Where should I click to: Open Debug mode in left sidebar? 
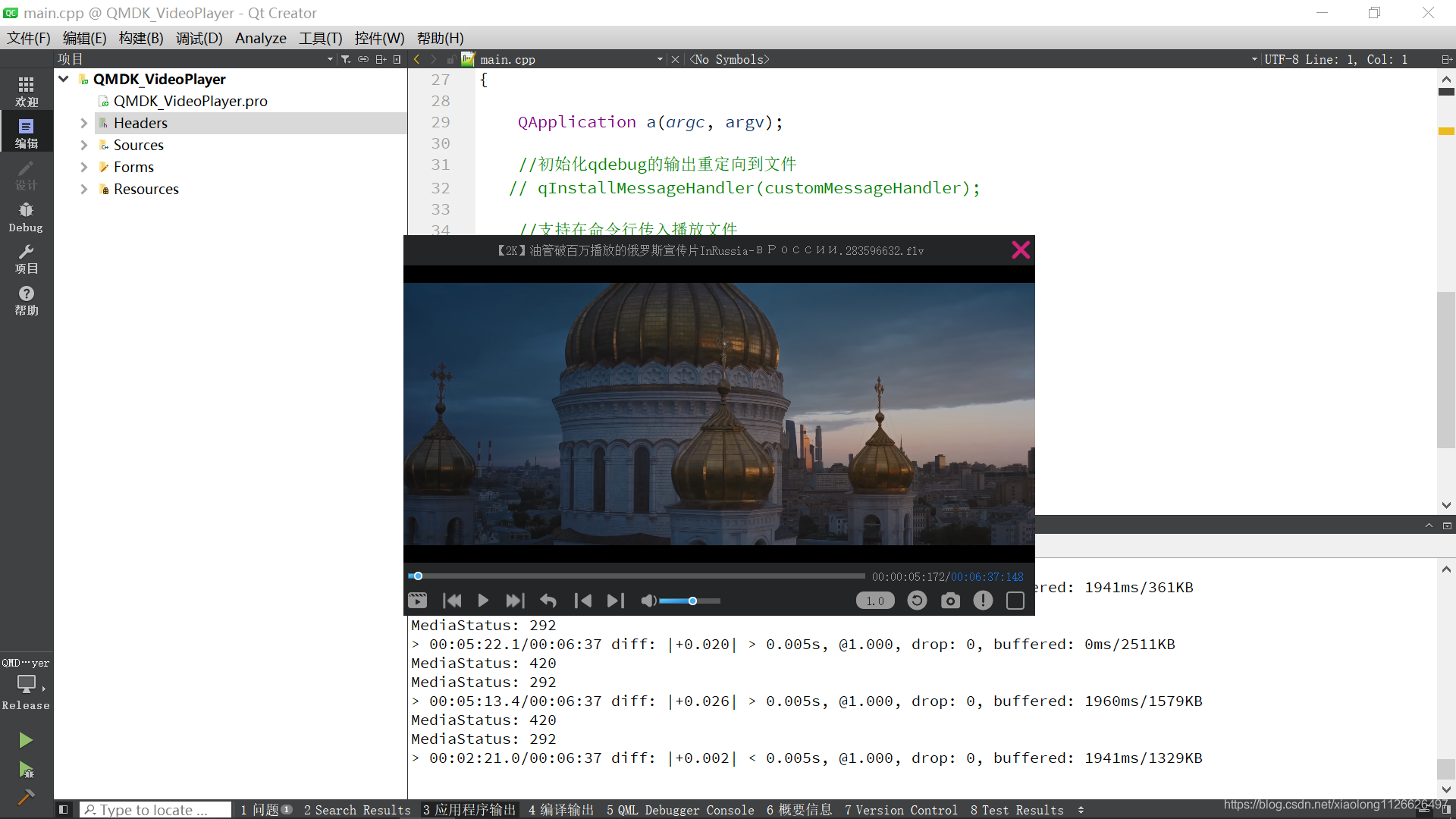pos(26,217)
